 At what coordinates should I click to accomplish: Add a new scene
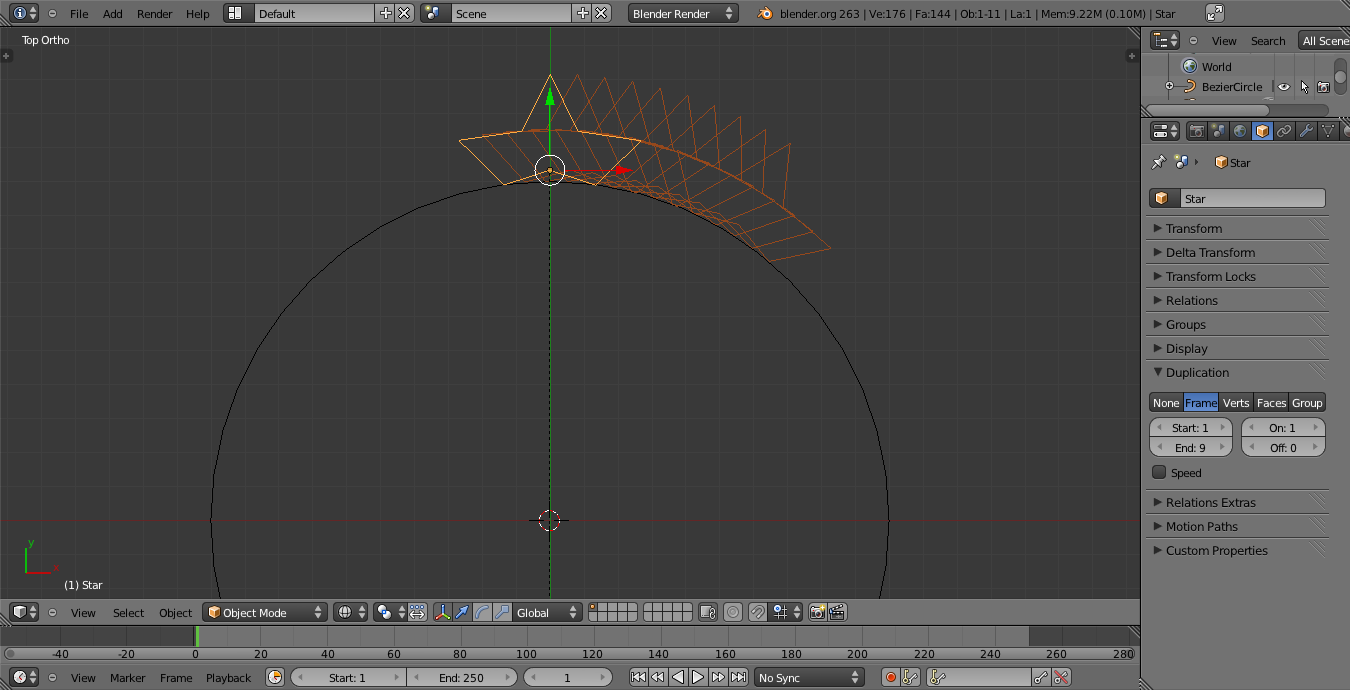(583, 13)
